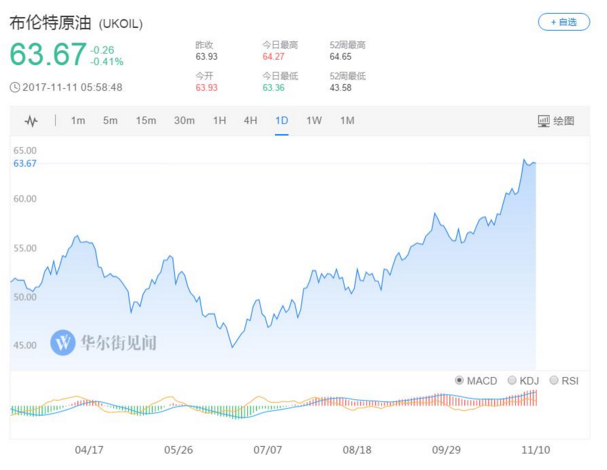This screenshot has width=607, height=470.
Task: Switch to the 5m interval tab
Action: [110, 121]
